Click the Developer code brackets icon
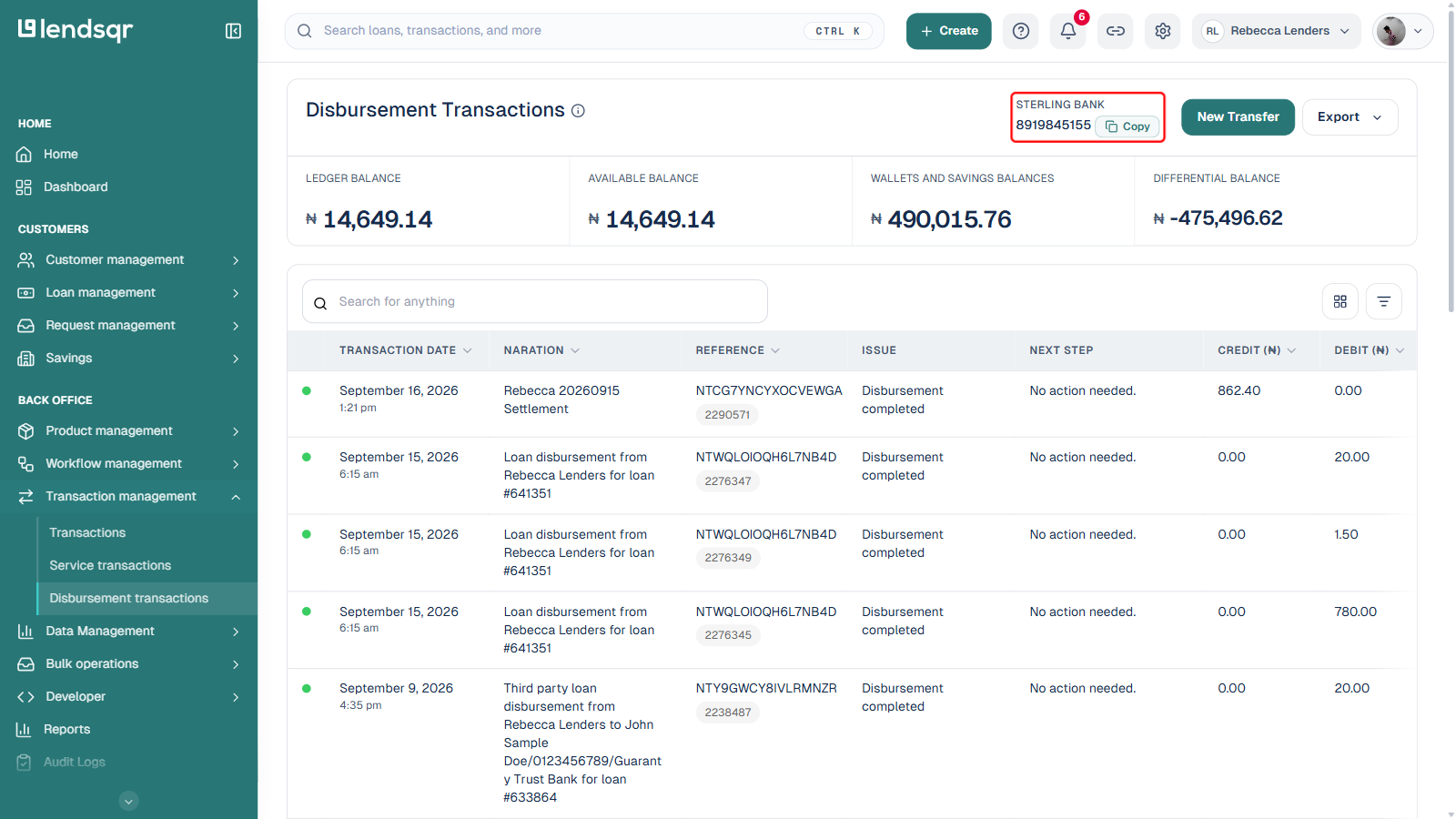Screen dimensions: 1456x819 25,697
